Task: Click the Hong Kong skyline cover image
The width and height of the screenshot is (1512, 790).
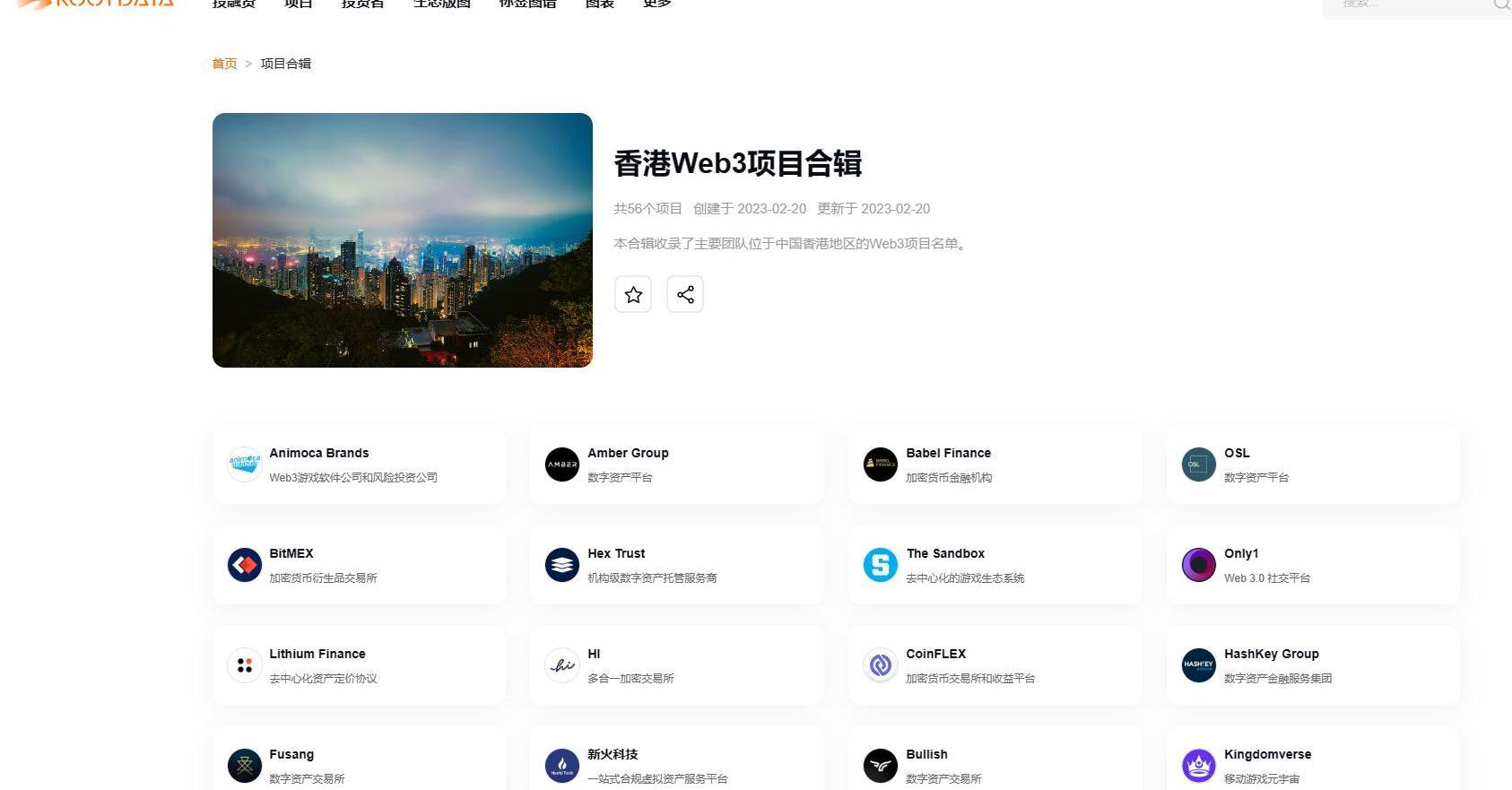Action: click(403, 240)
